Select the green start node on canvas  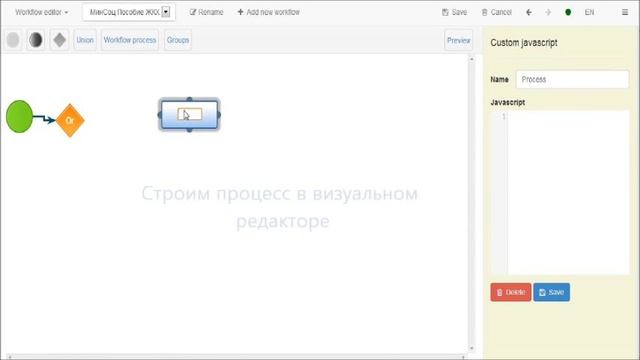[19, 116]
